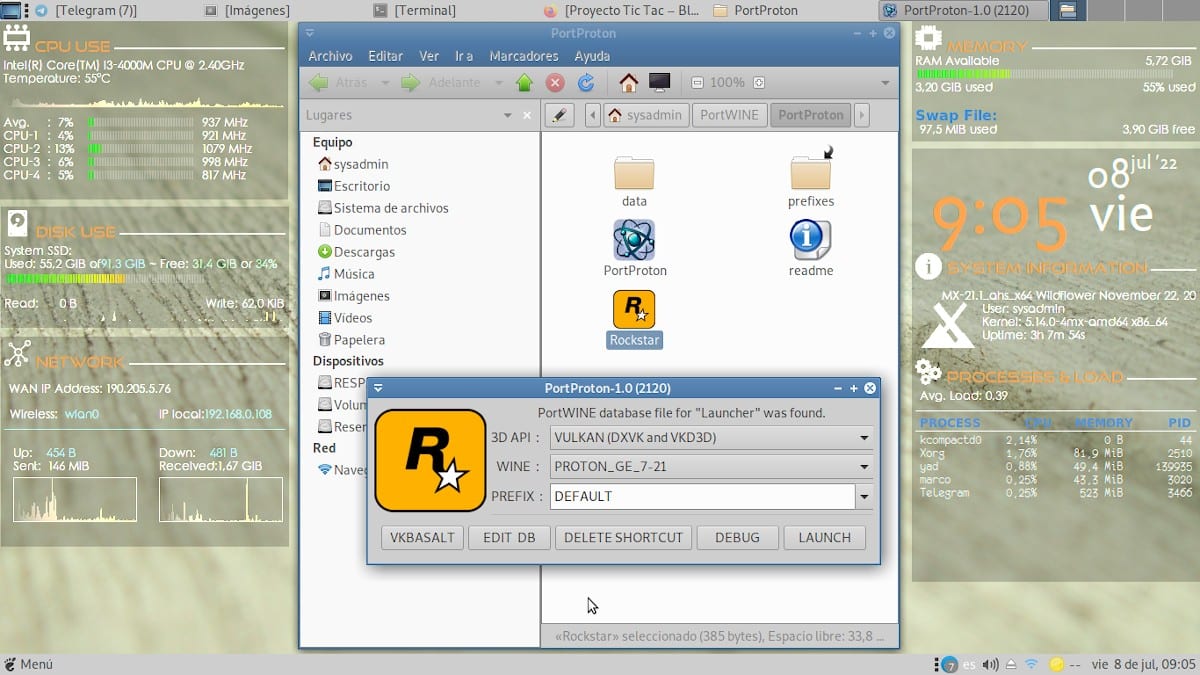Expand the PREFIX combo box arrow
This screenshot has width=1200, height=675.
(x=863, y=497)
